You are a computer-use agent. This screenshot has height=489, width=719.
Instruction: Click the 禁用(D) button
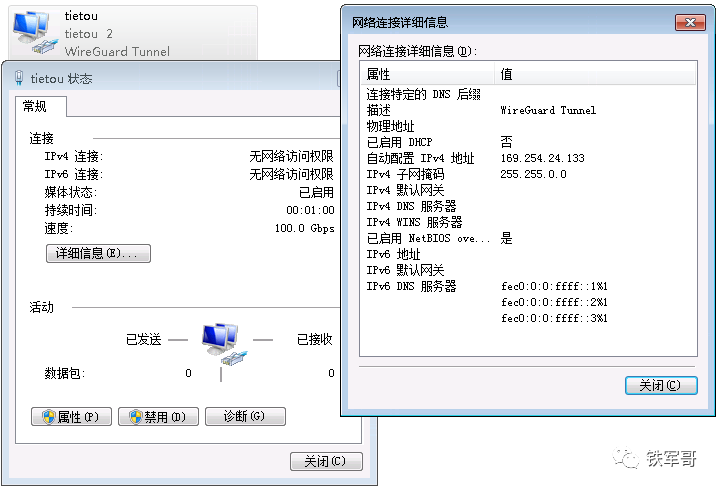point(158,417)
